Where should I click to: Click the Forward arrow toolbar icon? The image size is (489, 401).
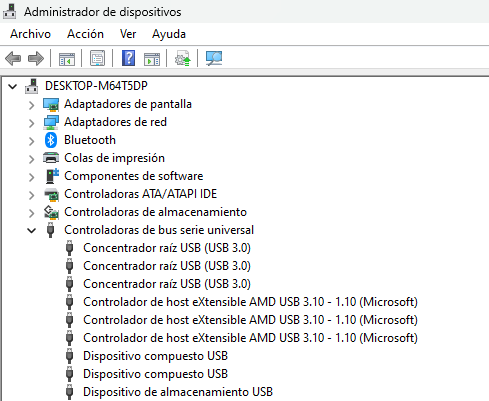pyautogui.click(x=36, y=59)
